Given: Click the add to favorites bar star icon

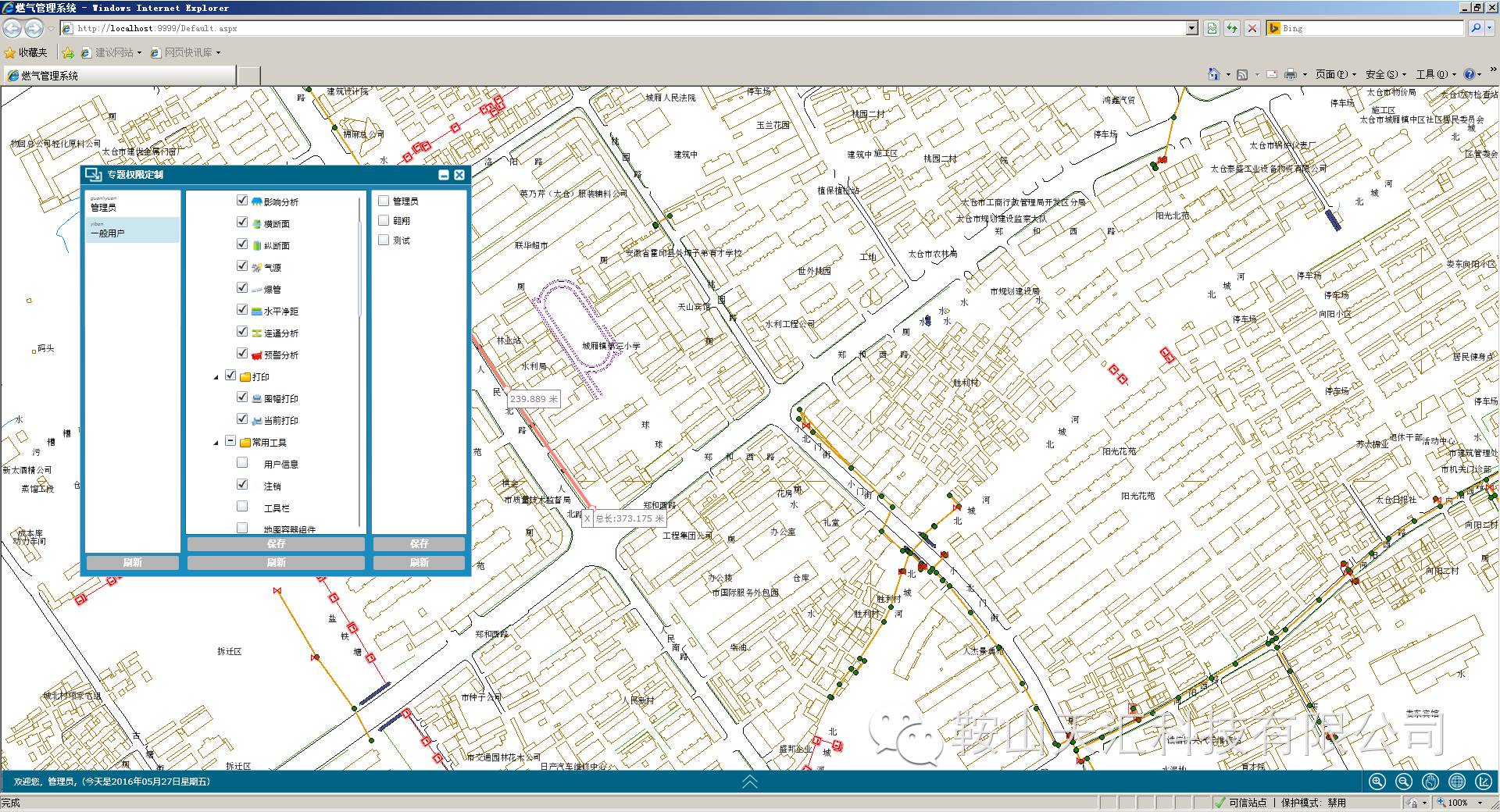Looking at the screenshot, I should (69, 52).
